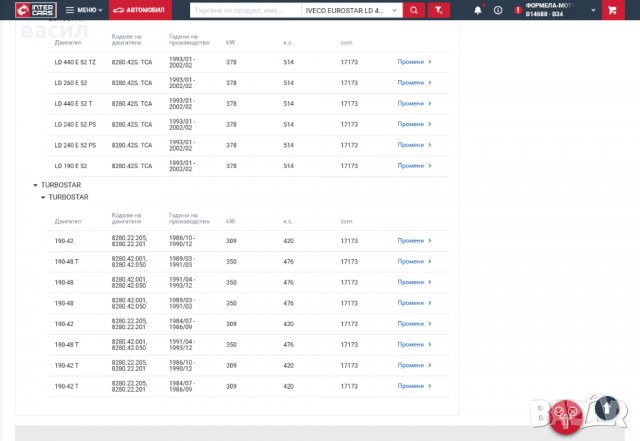
Task: Open the hamburger Меню icon
Action: [69, 10]
